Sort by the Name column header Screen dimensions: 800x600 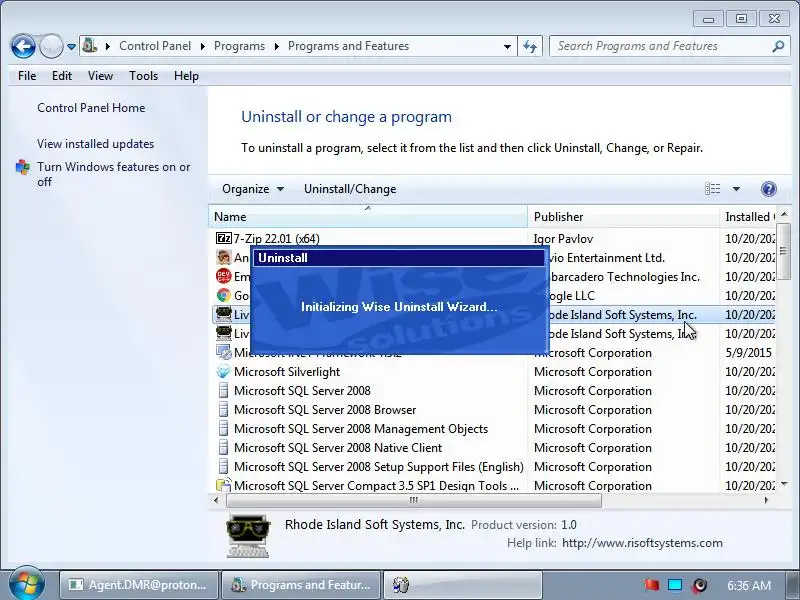point(368,217)
